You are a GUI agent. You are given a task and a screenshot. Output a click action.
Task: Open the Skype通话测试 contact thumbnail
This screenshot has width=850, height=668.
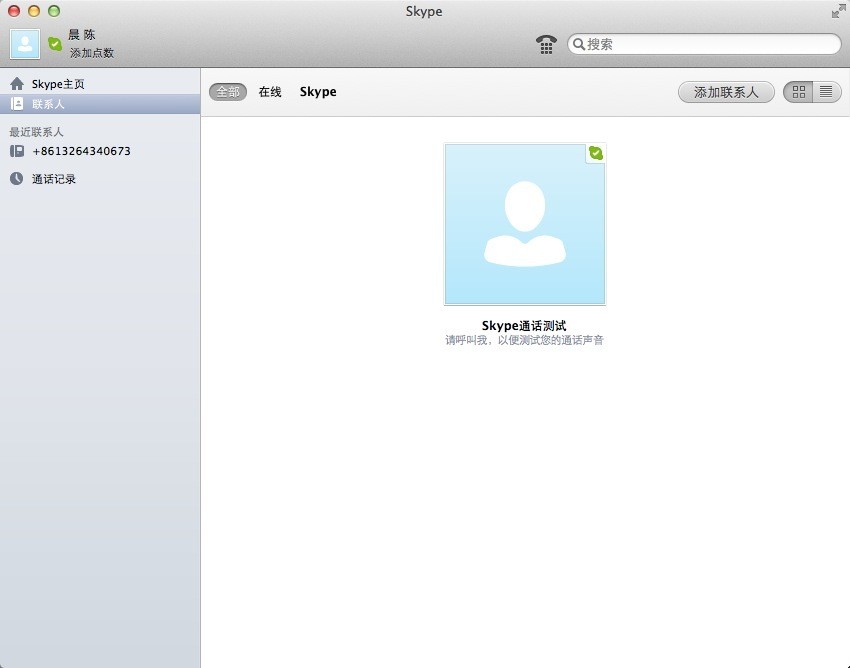tap(525, 224)
